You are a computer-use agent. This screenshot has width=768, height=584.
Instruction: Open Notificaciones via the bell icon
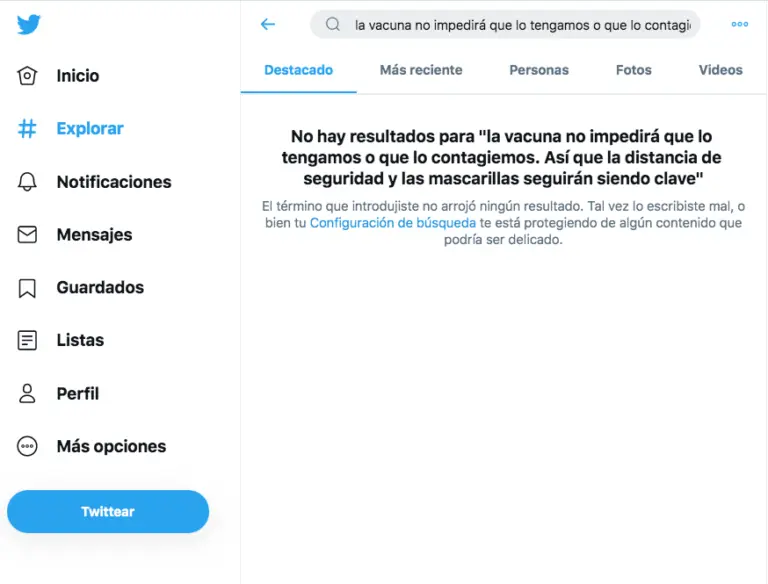pos(27,182)
